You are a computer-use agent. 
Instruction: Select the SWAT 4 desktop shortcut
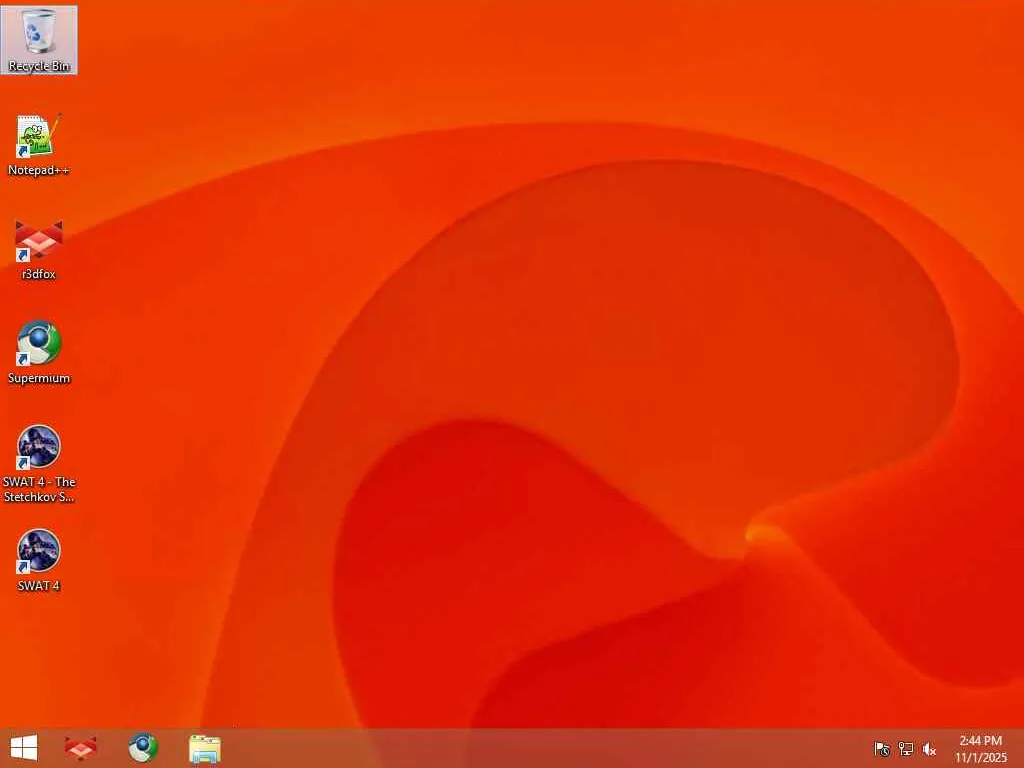coord(39,560)
